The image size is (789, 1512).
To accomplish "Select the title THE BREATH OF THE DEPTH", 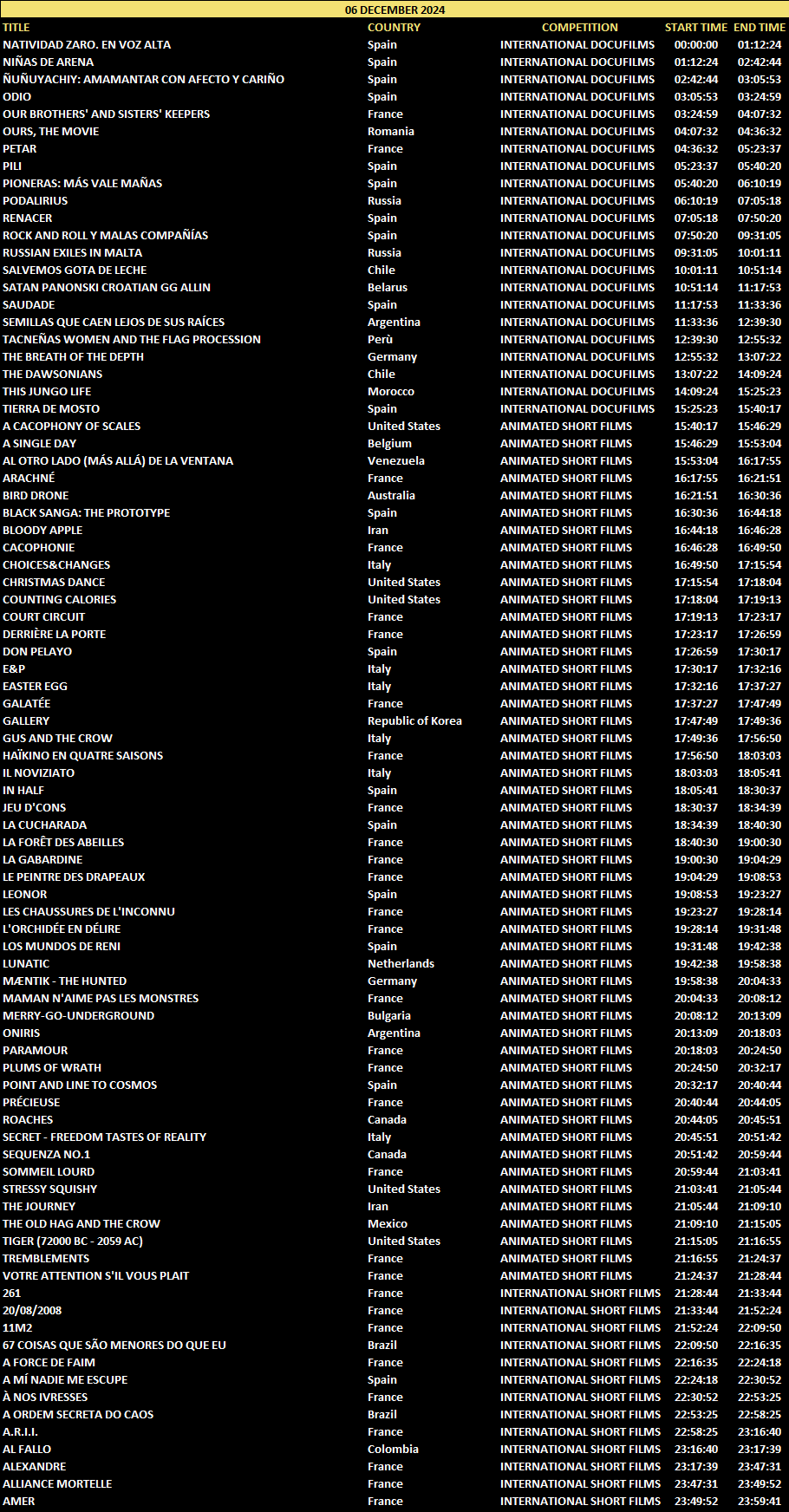I will point(73,356).
